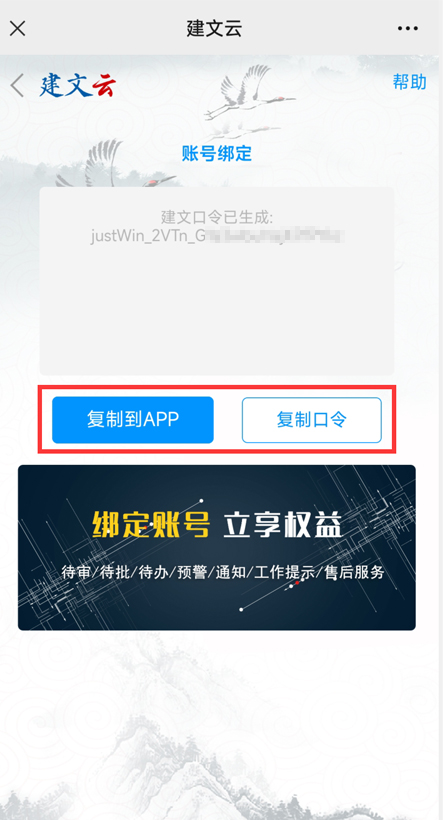Screen dimensions: 443x820
Task: Tap the 建文云 calligraphy logo
Action: (x=77, y=86)
